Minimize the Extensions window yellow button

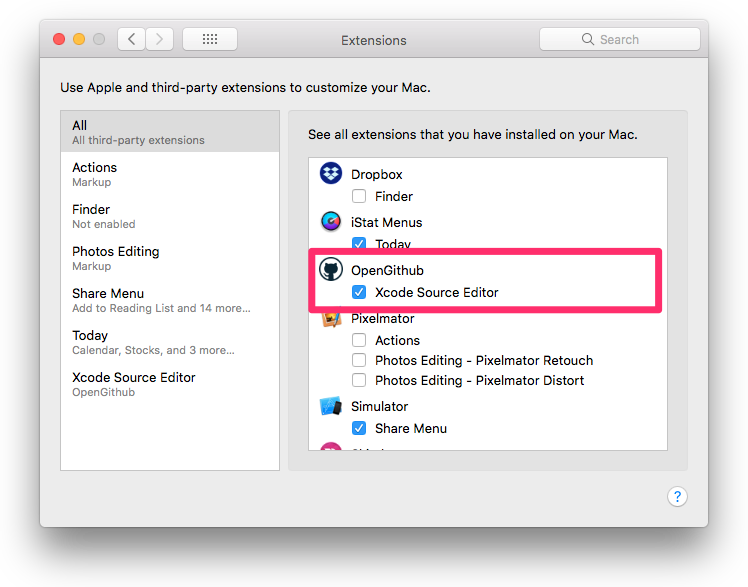click(x=79, y=39)
